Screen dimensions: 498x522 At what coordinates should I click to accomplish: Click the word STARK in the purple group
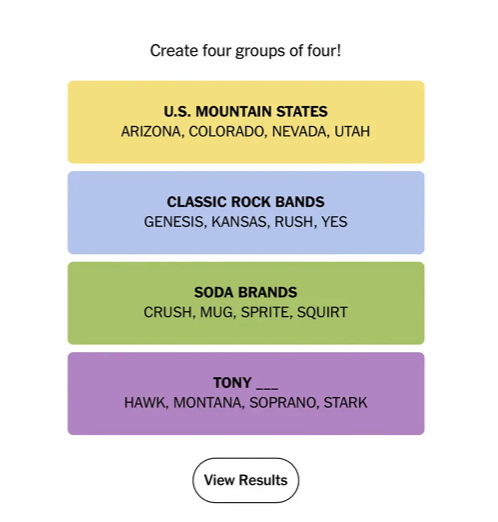click(345, 403)
